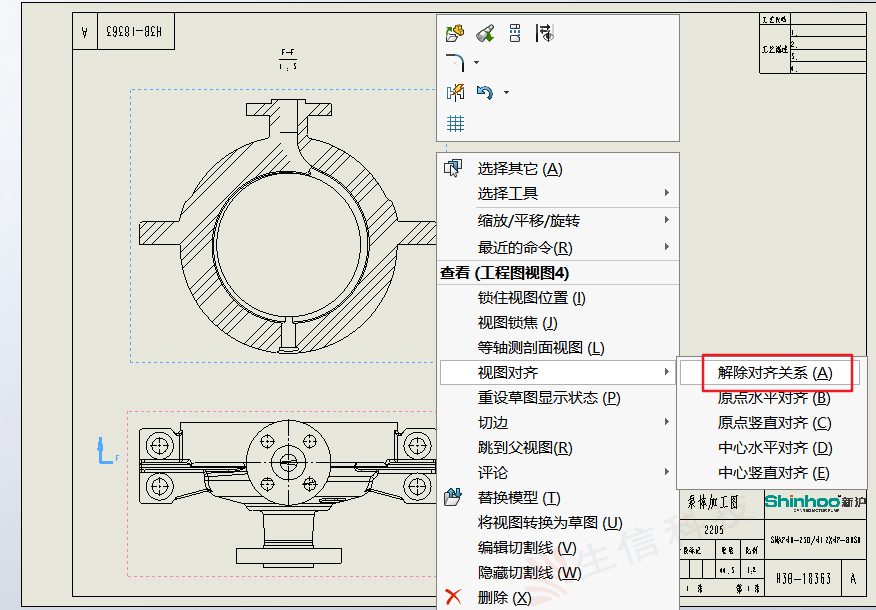Select 隐藏切割线 (W)
The width and height of the screenshot is (876, 610).
click(x=559, y=573)
